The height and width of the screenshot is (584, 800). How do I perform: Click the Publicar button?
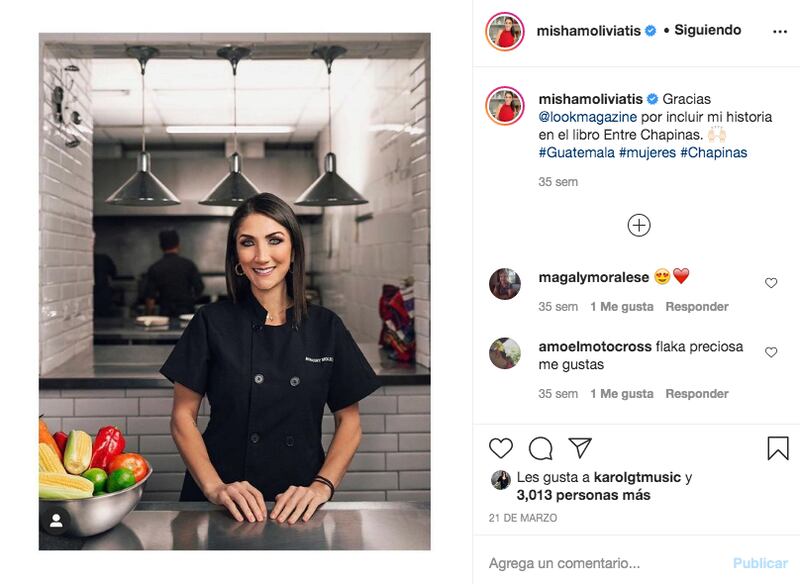click(760, 563)
